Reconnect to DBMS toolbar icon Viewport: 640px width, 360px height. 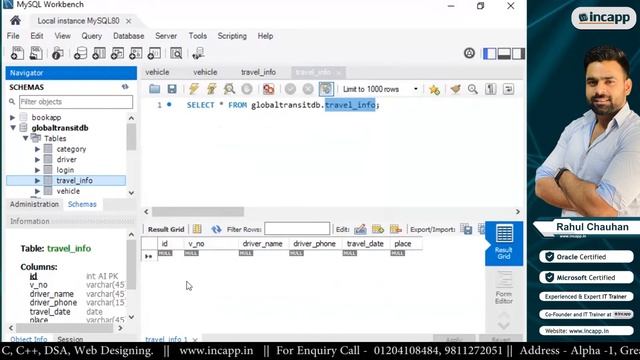pos(198,53)
